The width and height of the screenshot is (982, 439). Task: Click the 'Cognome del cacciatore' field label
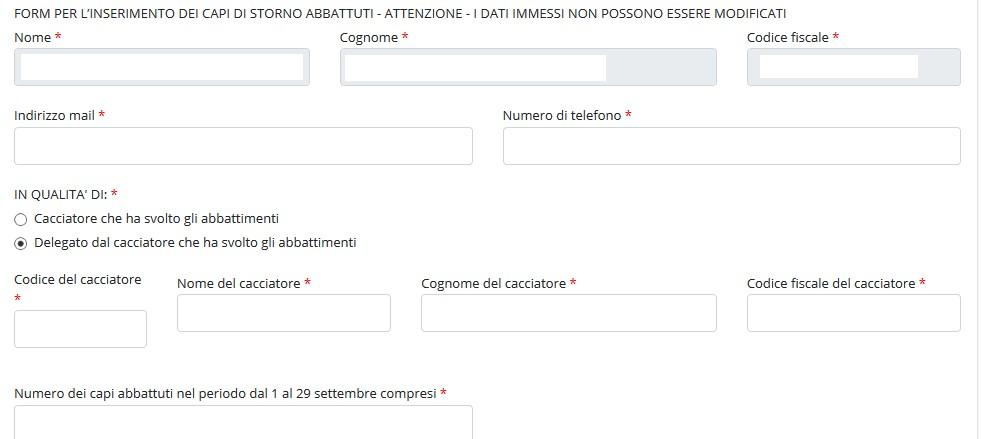click(494, 284)
